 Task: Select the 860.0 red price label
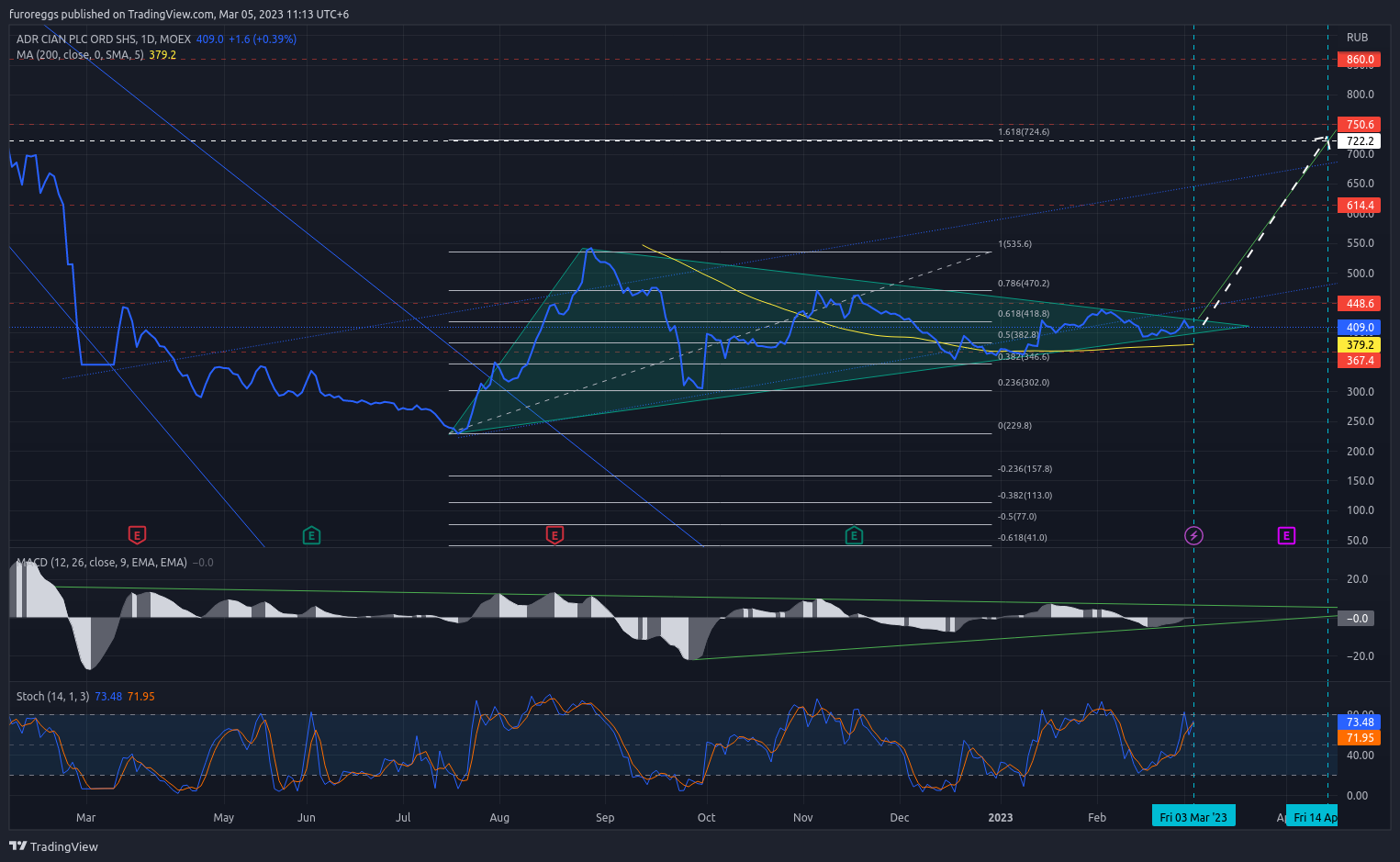coord(1360,60)
